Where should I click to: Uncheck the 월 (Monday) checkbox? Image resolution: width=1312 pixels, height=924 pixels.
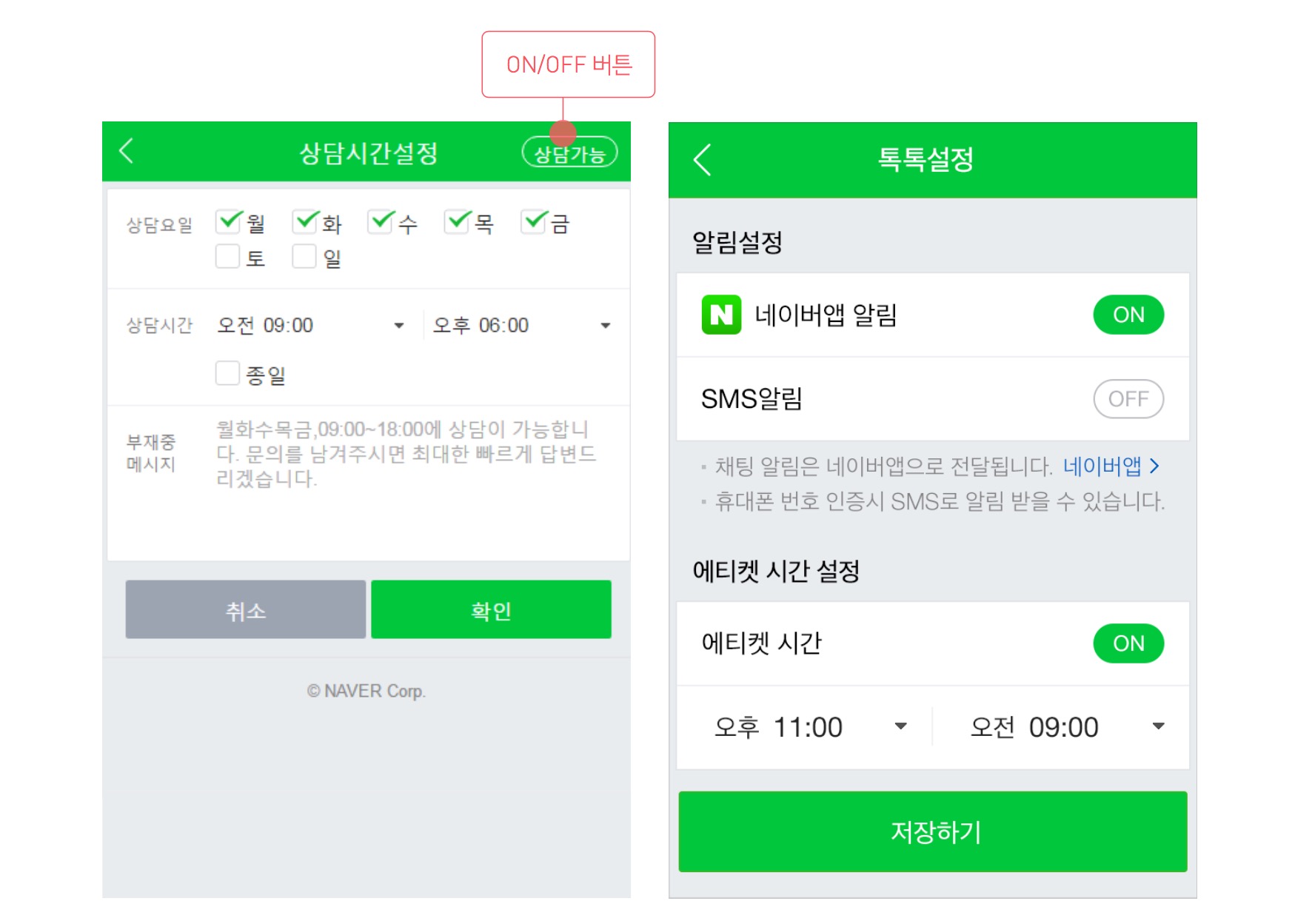227,221
